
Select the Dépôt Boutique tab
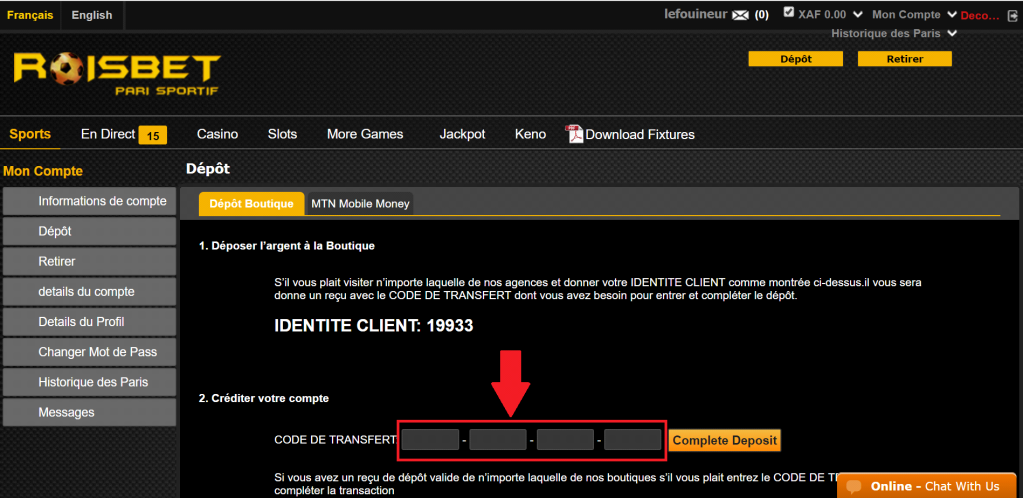point(251,204)
